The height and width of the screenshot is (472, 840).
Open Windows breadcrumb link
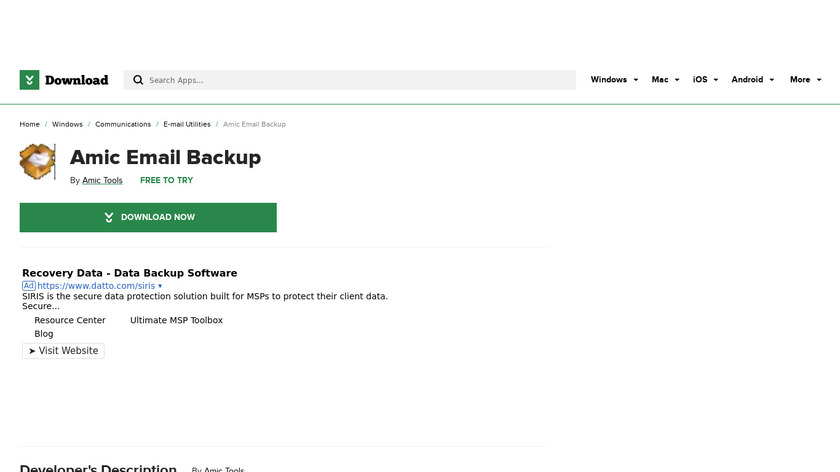pyautogui.click(x=67, y=124)
